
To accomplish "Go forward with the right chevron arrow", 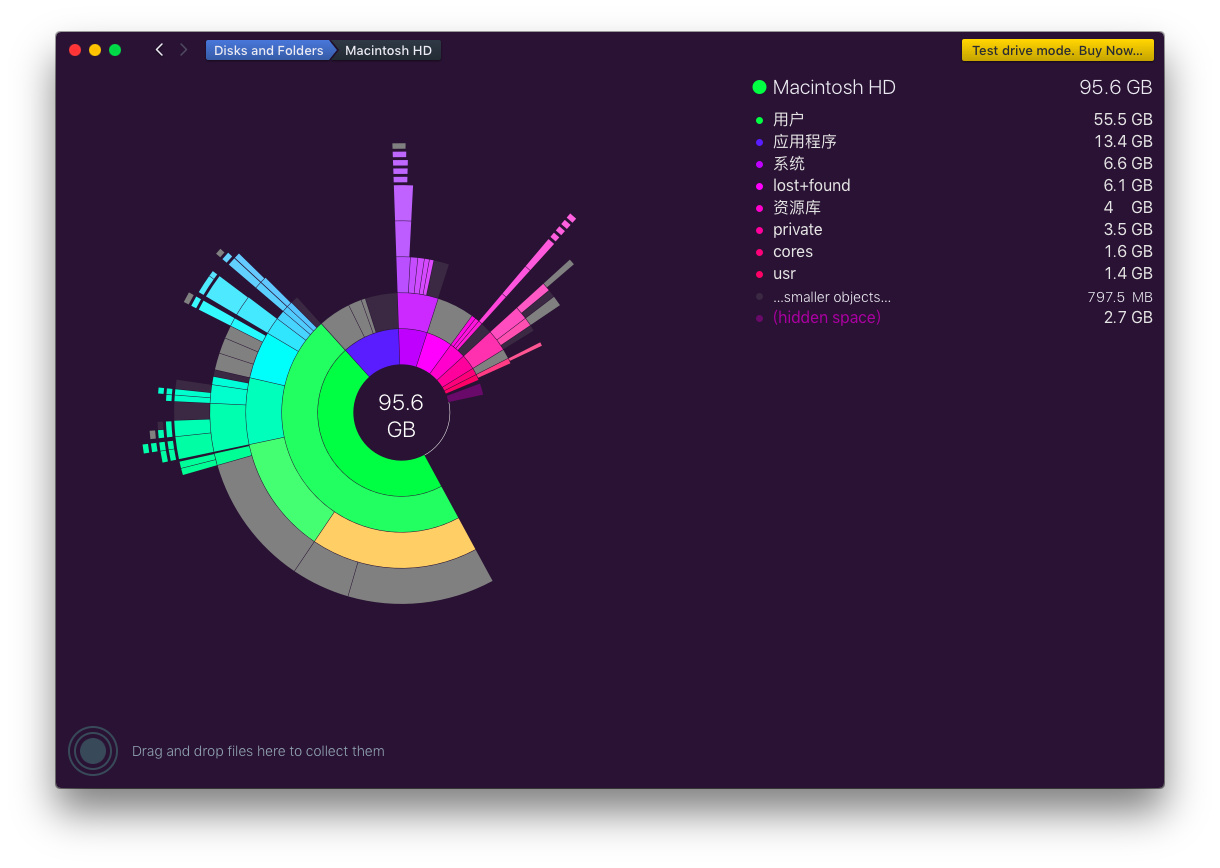I will pyautogui.click(x=183, y=50).
